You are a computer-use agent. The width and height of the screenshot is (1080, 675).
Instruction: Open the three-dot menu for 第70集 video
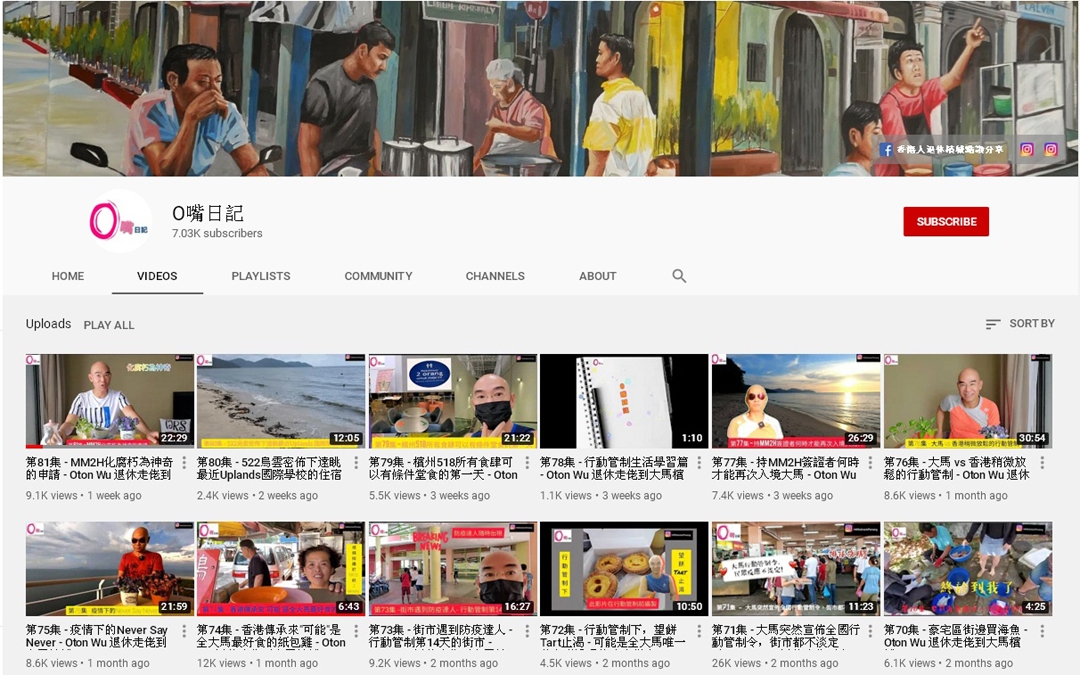[1043, 631]
